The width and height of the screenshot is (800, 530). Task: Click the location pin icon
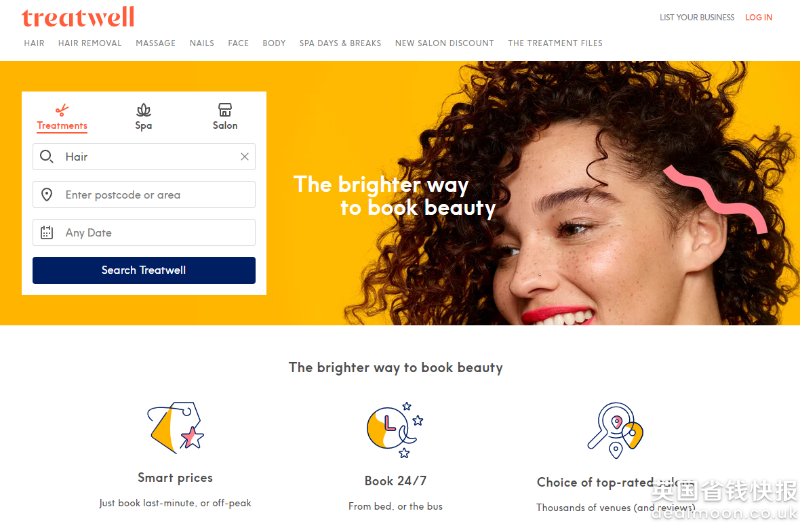tap(46, 194)
